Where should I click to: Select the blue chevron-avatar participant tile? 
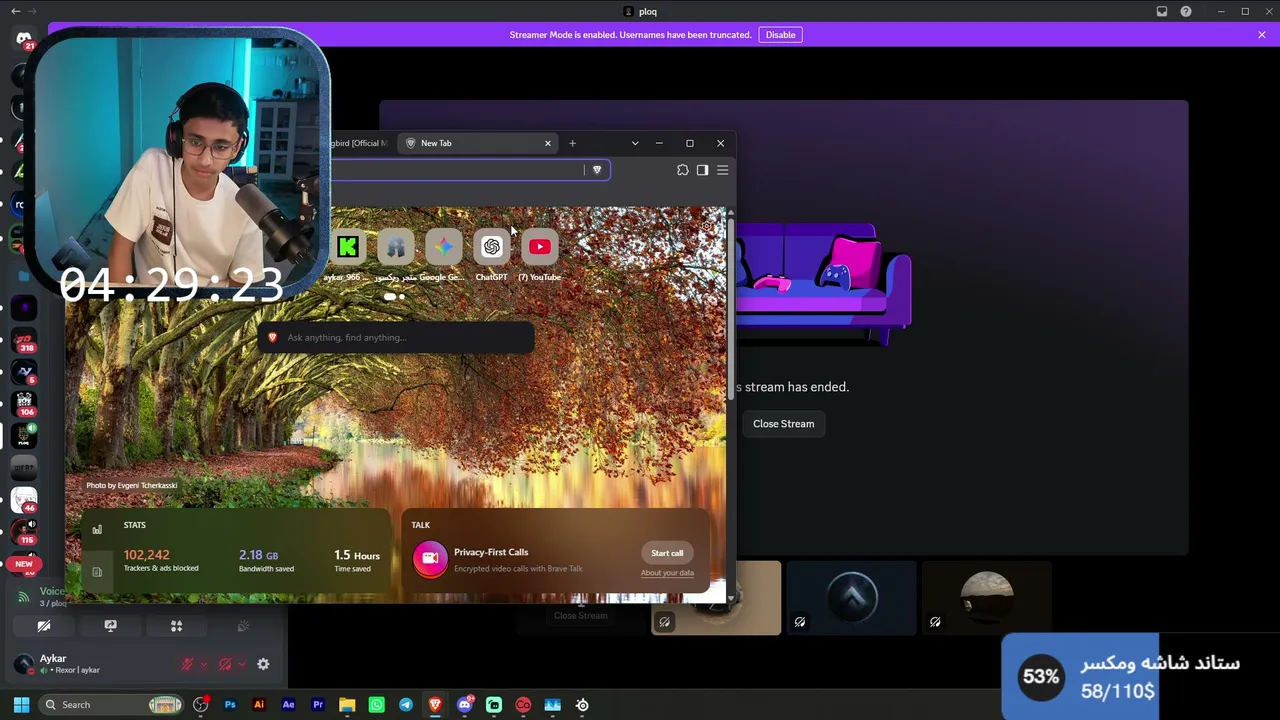pyautogui.click(x=851, y=598)
